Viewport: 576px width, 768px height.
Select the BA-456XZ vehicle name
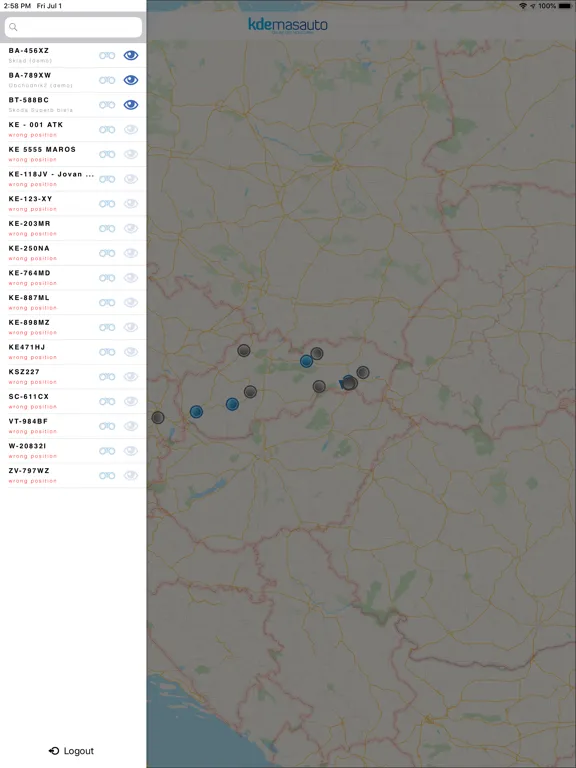point(29,50)
